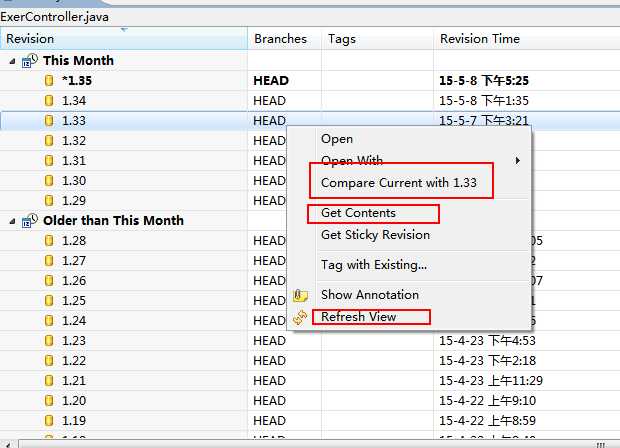Click the revision icon beside 1.23
Image resolution: width=620 pixels, height=448 pixels.
click(49, 340)
